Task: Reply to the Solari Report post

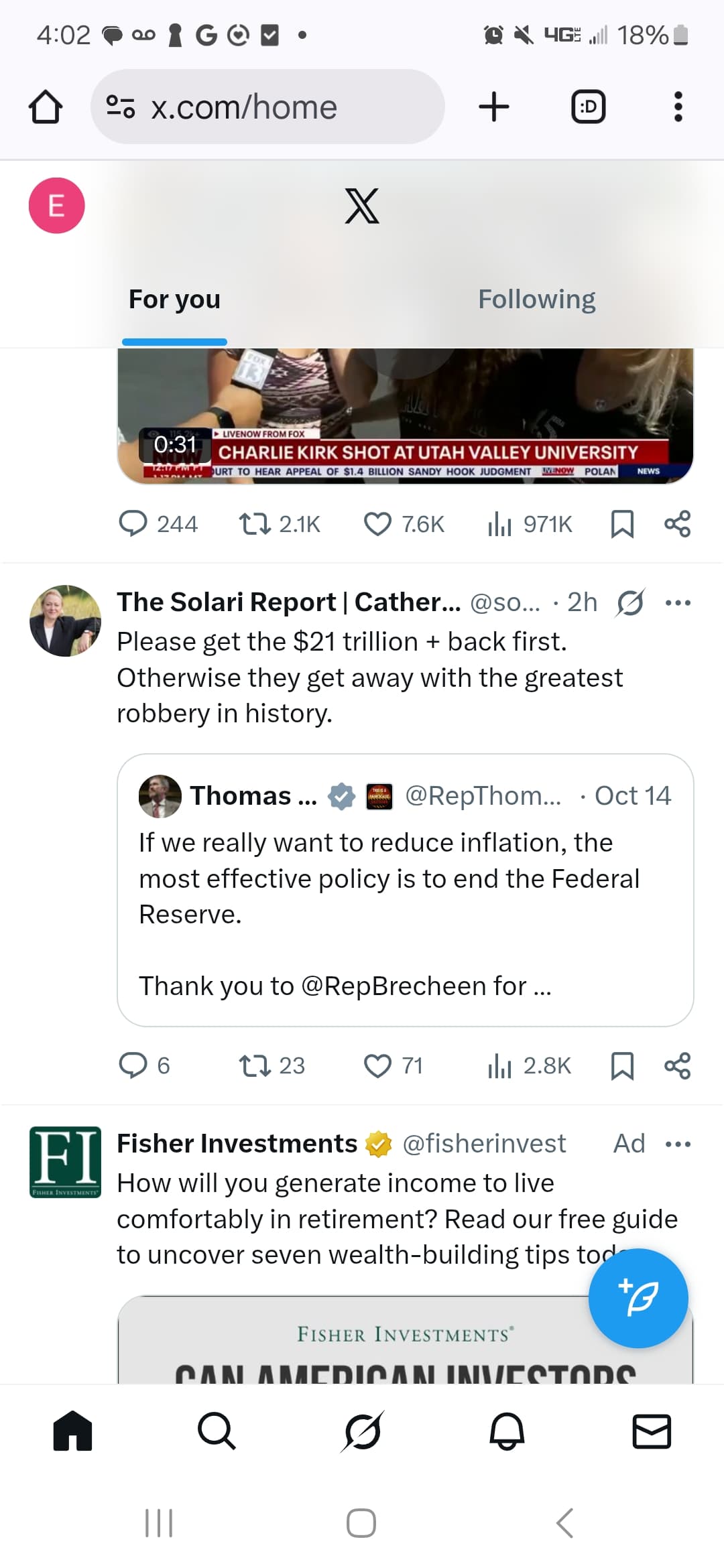Action: [x=133, y=1065]
